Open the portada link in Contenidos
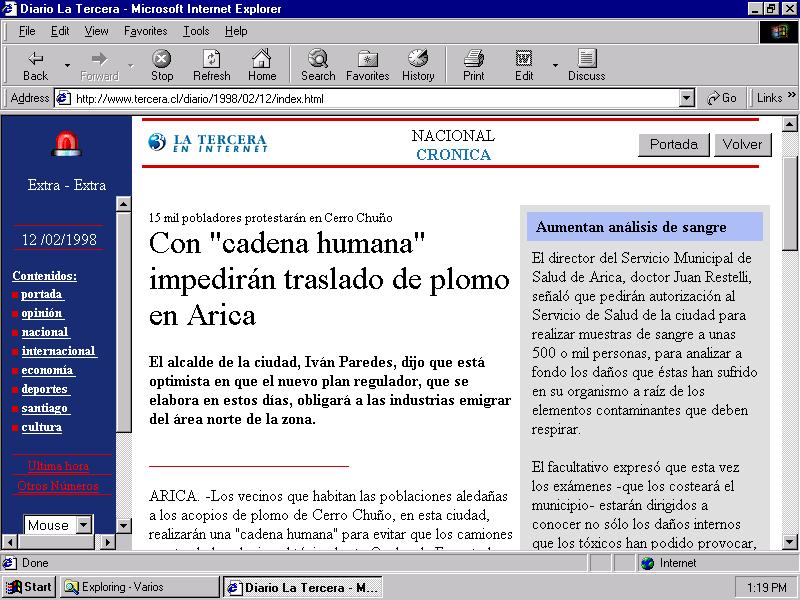This screenshot has width=800, height=600. pyautogui.click(x=42, y=294)
